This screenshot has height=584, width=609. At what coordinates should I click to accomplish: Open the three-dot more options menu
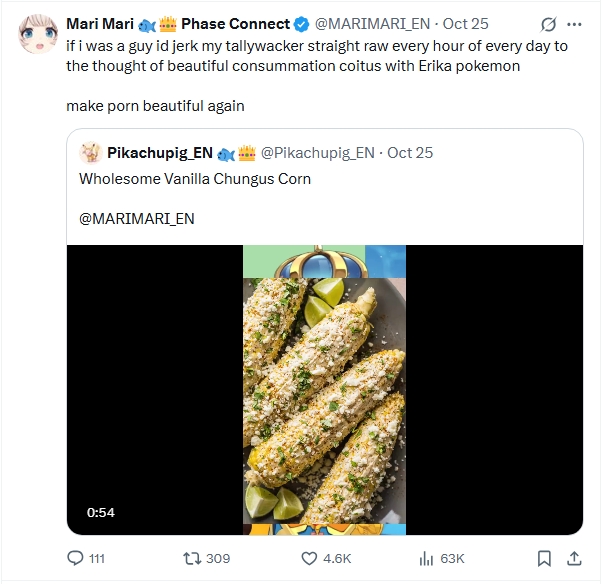pos(575,24)
